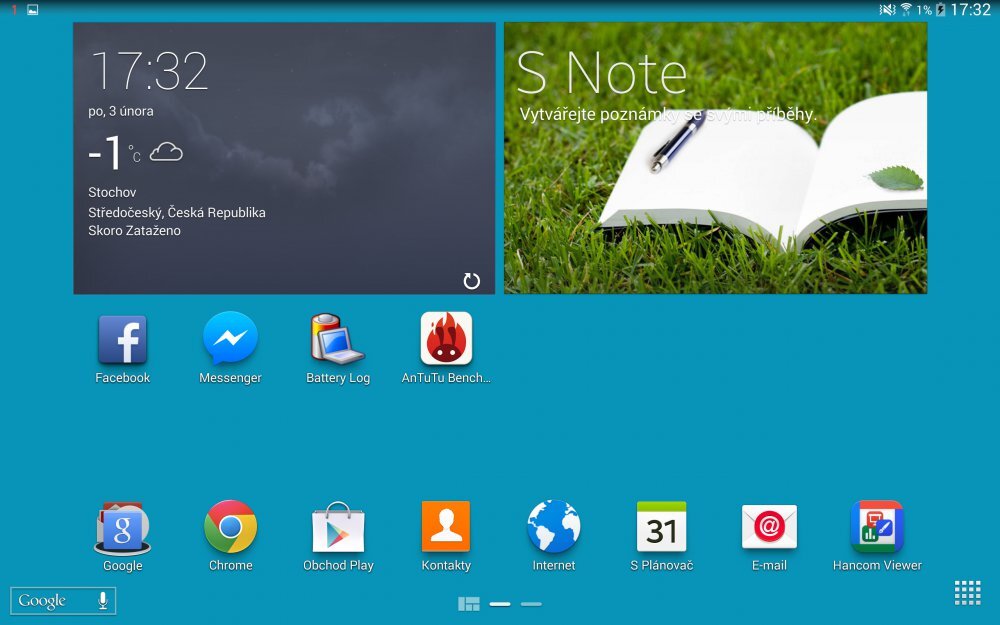Open the Facebook app
This screenshot has height=625, width=1000.
[122, 340]
